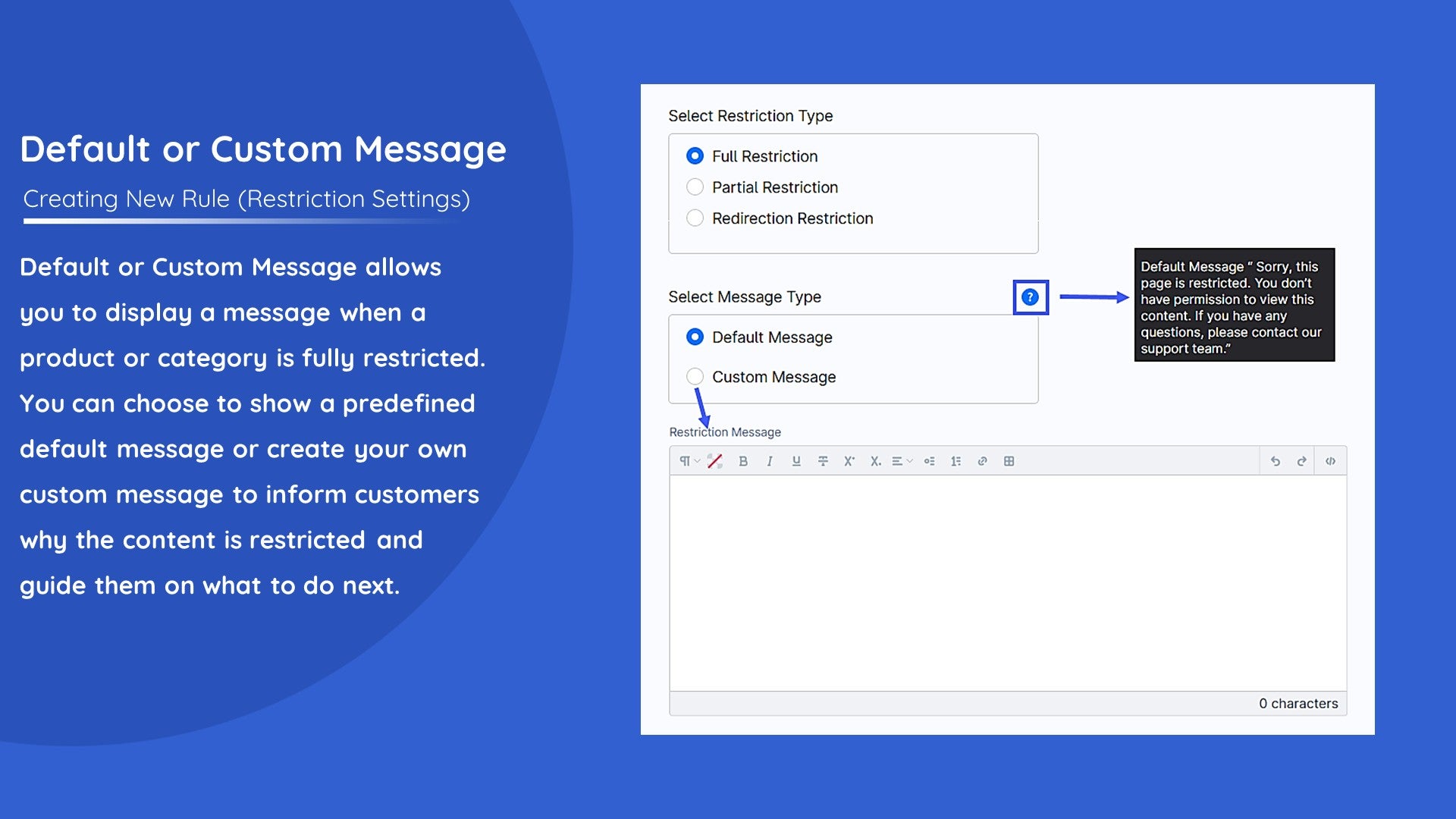Insert a bulleted list
1456x819 pixels.
929,461
